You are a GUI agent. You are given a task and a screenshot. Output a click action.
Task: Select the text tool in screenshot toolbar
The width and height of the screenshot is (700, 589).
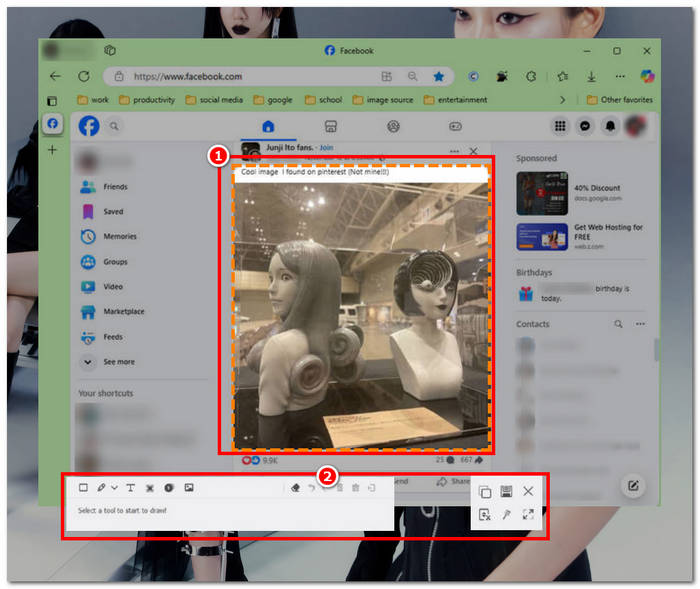click(130, 488)
